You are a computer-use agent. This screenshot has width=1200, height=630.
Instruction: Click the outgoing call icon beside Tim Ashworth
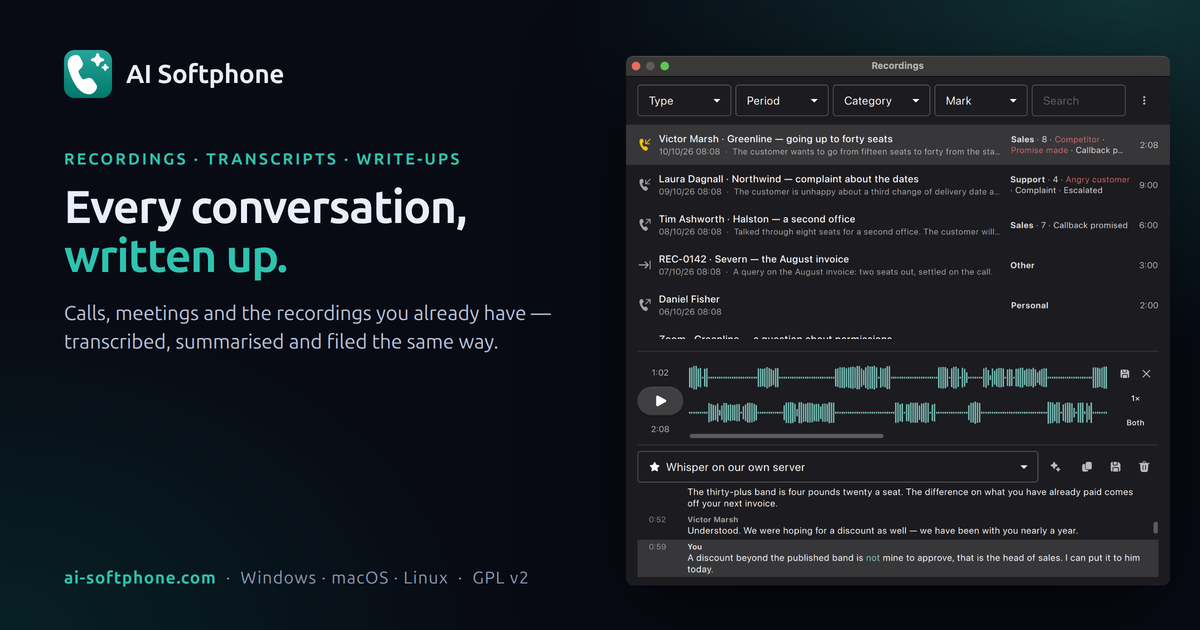(645, 225)
